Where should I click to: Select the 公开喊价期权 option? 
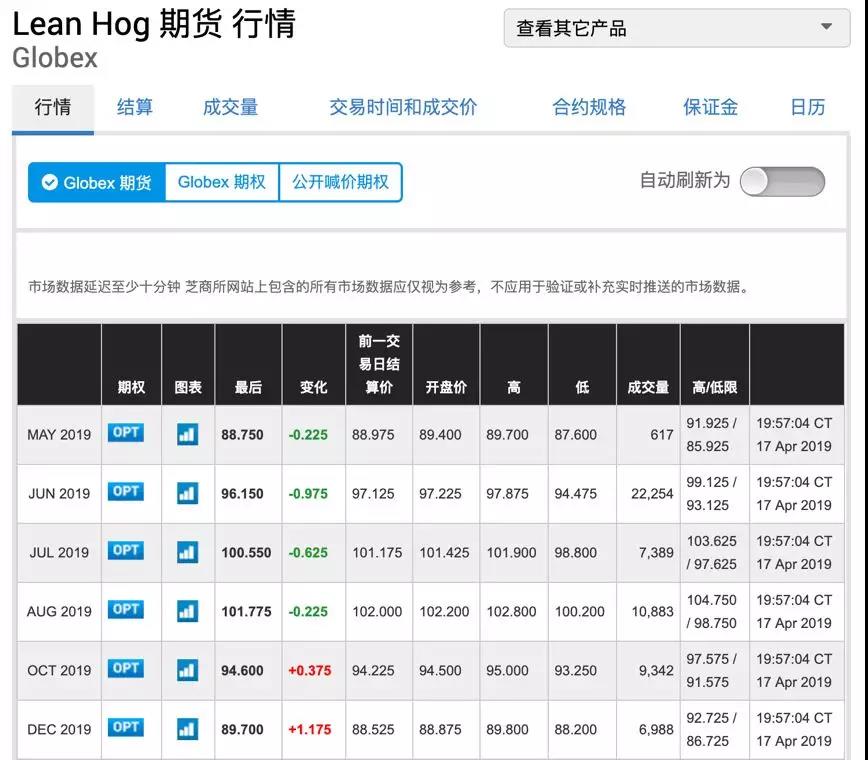pyautogui.click(x=340, y=182)
